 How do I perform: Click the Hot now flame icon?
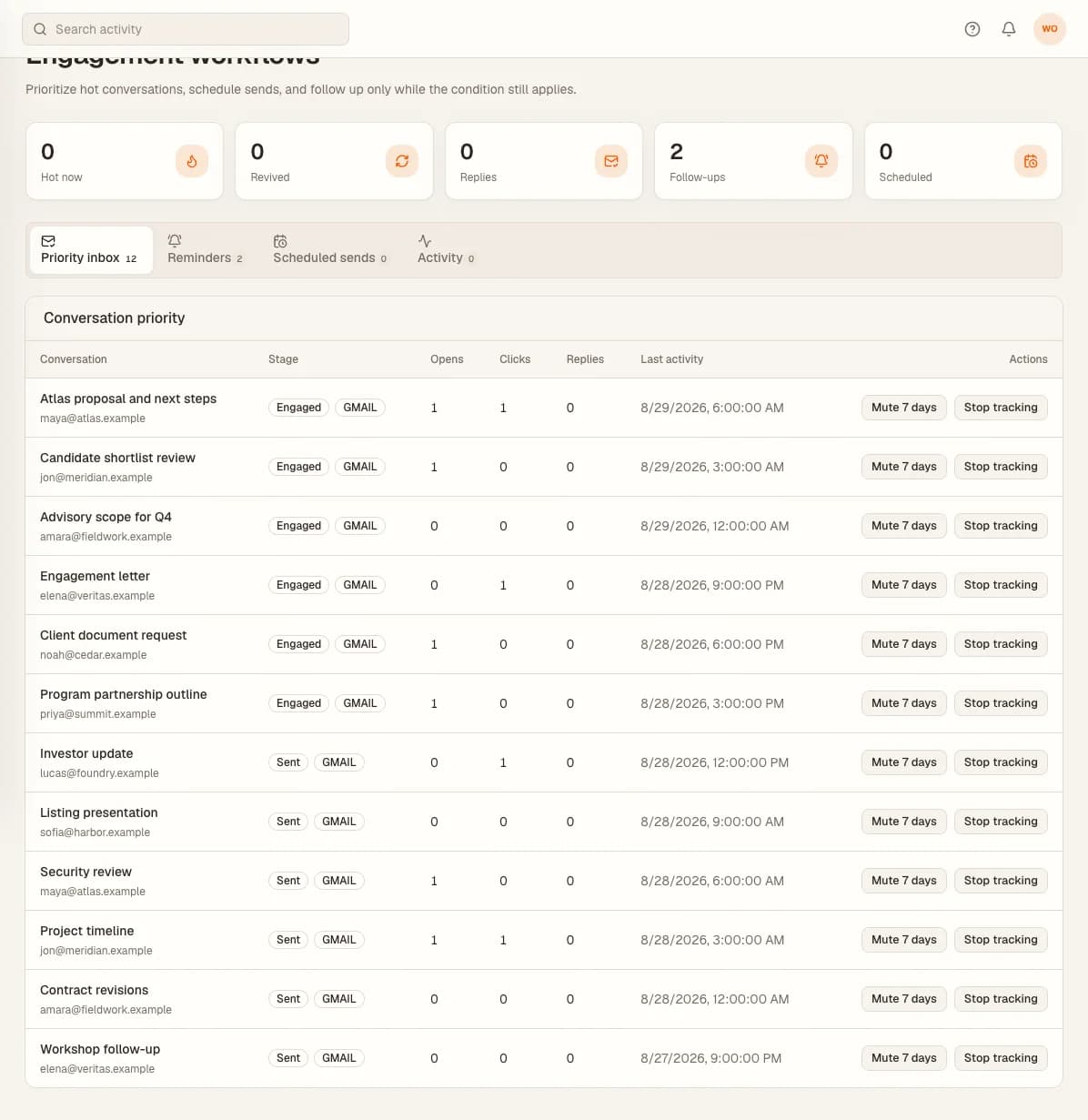point(192,161)
